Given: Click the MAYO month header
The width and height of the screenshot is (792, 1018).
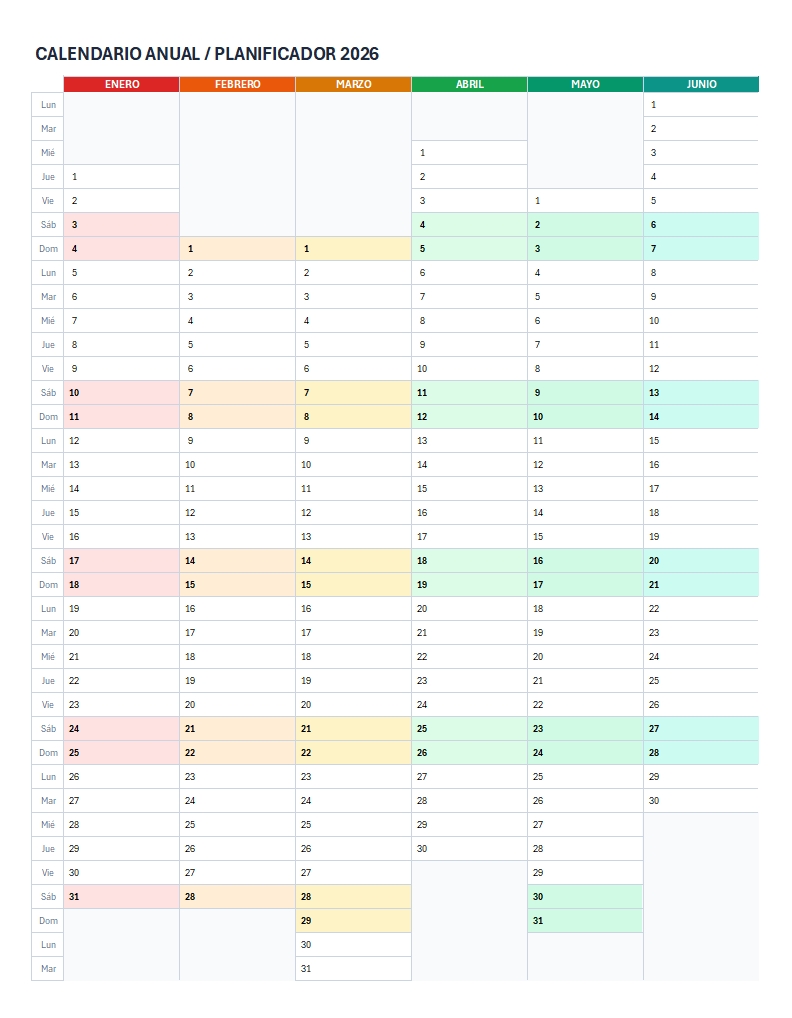Looking at the screenshot, I should pos(585,84).
